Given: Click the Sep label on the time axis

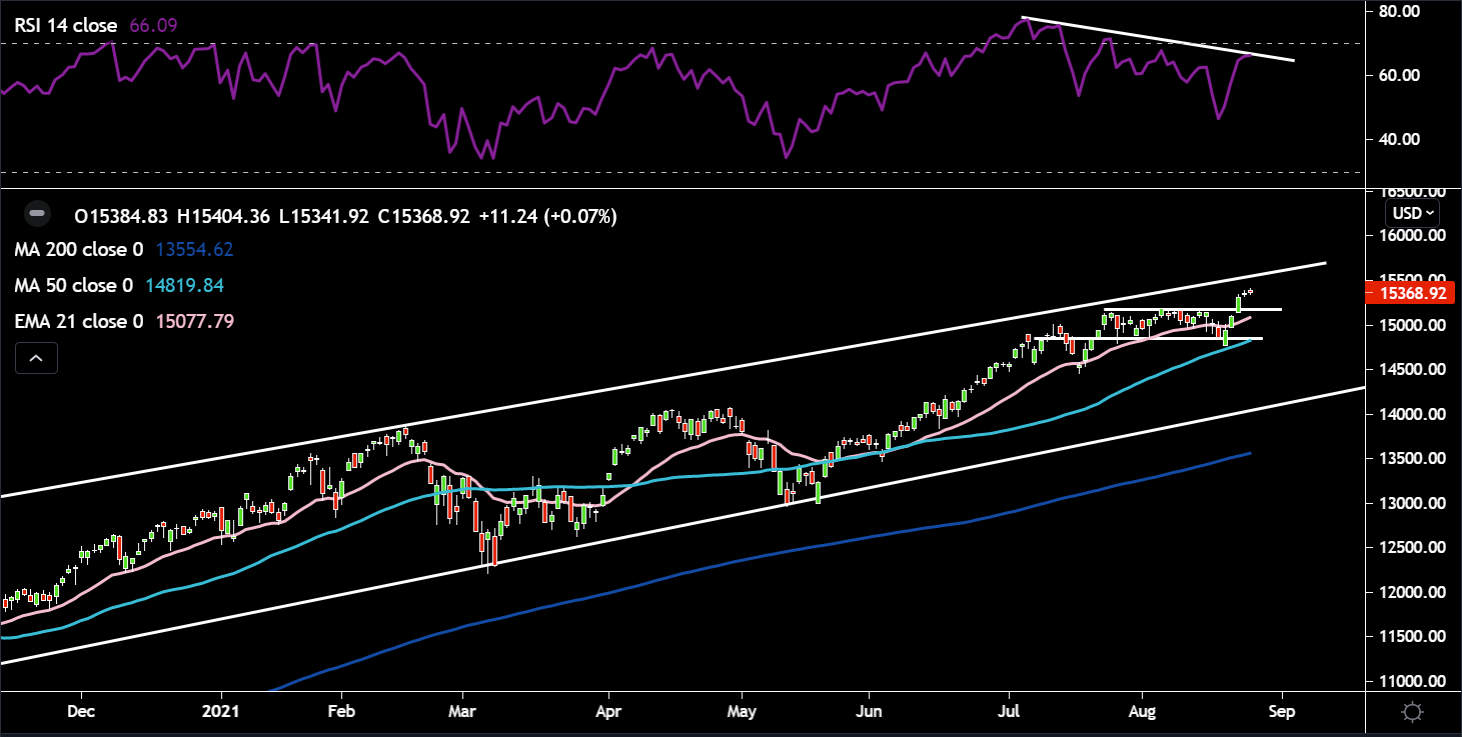Looking at the screenshot, I should [x=1283, y=711].
